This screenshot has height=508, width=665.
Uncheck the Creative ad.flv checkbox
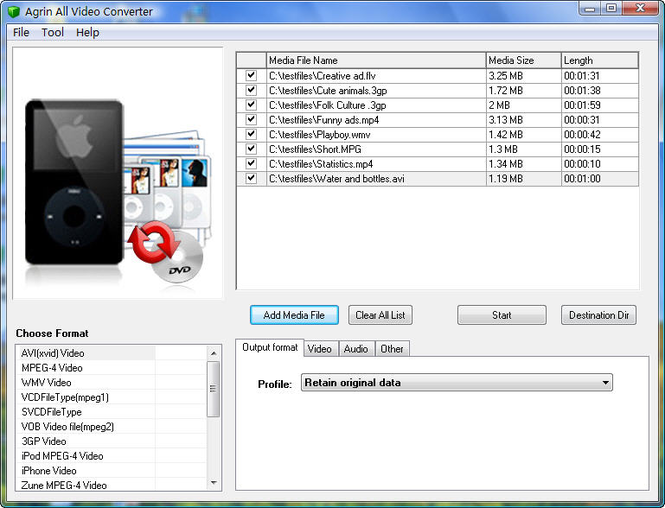pos(251,75)
